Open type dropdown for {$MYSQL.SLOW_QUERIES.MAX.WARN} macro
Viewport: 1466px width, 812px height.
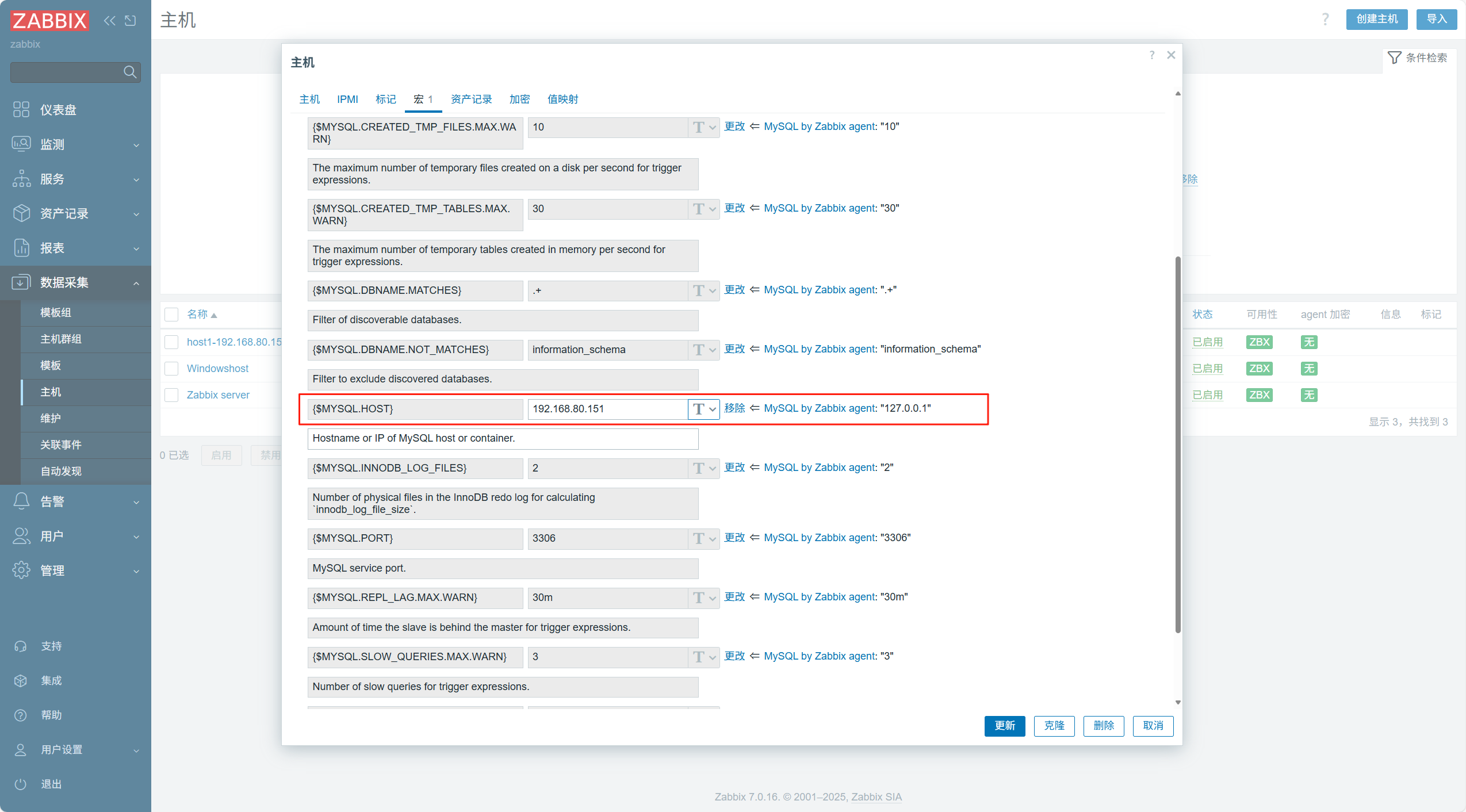(x=704, y=657)
